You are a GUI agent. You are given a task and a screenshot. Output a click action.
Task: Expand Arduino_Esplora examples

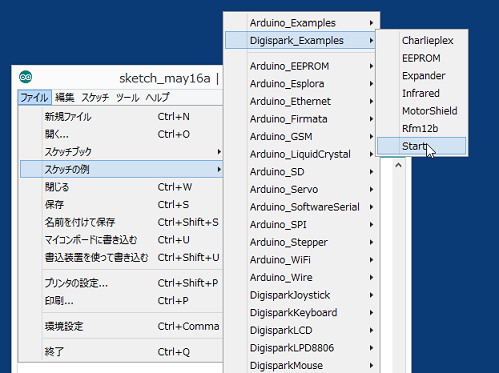point(302,84)
